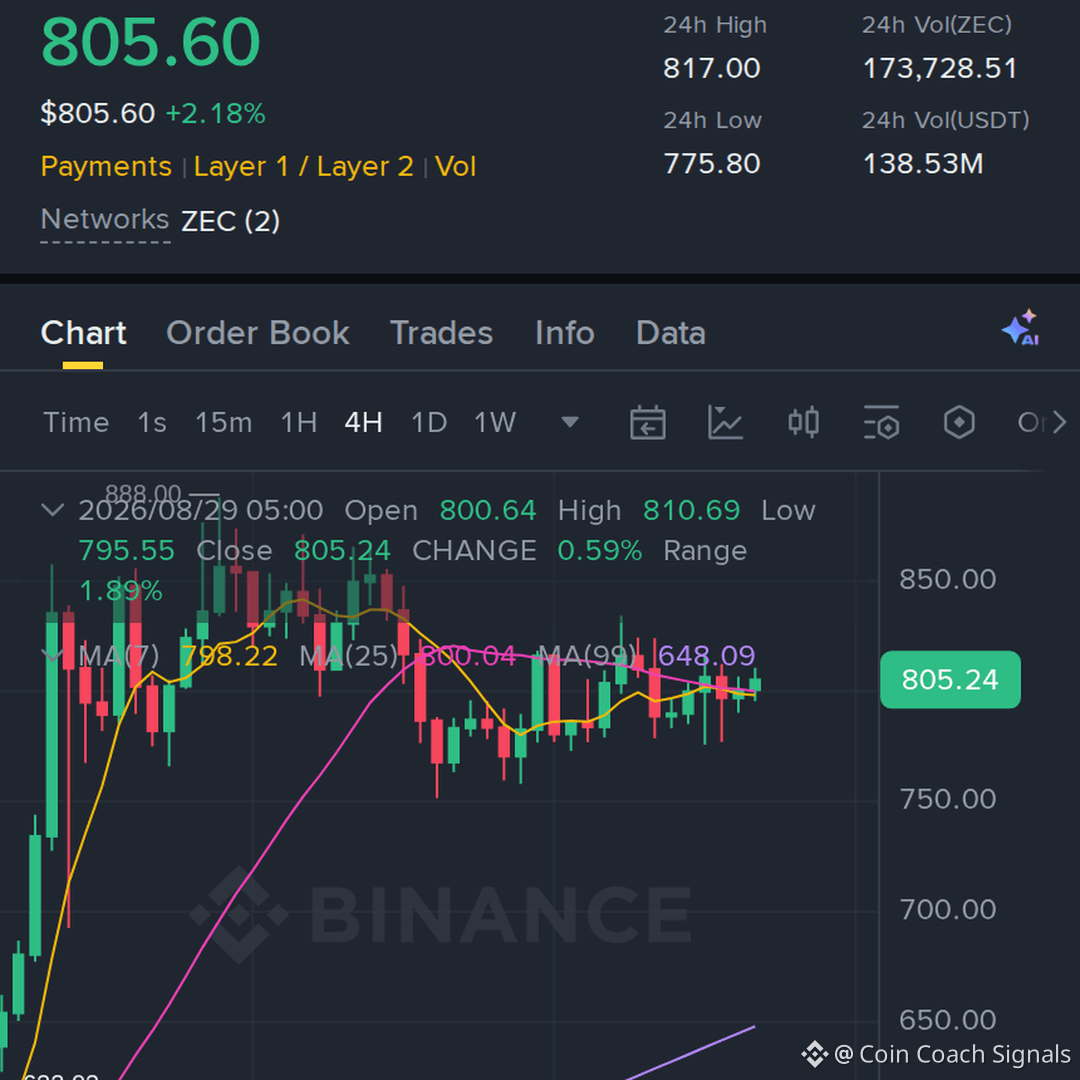Select the Time chart interval
The width and height of the screenshot is (1080, 1080).
coord(76,422)
